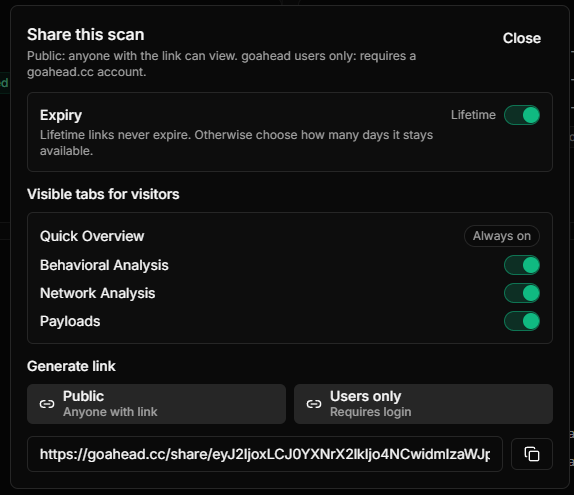This screenshot has height=495, width=574.
Task: Click the Quick Overview label
Action: point(92,236)
